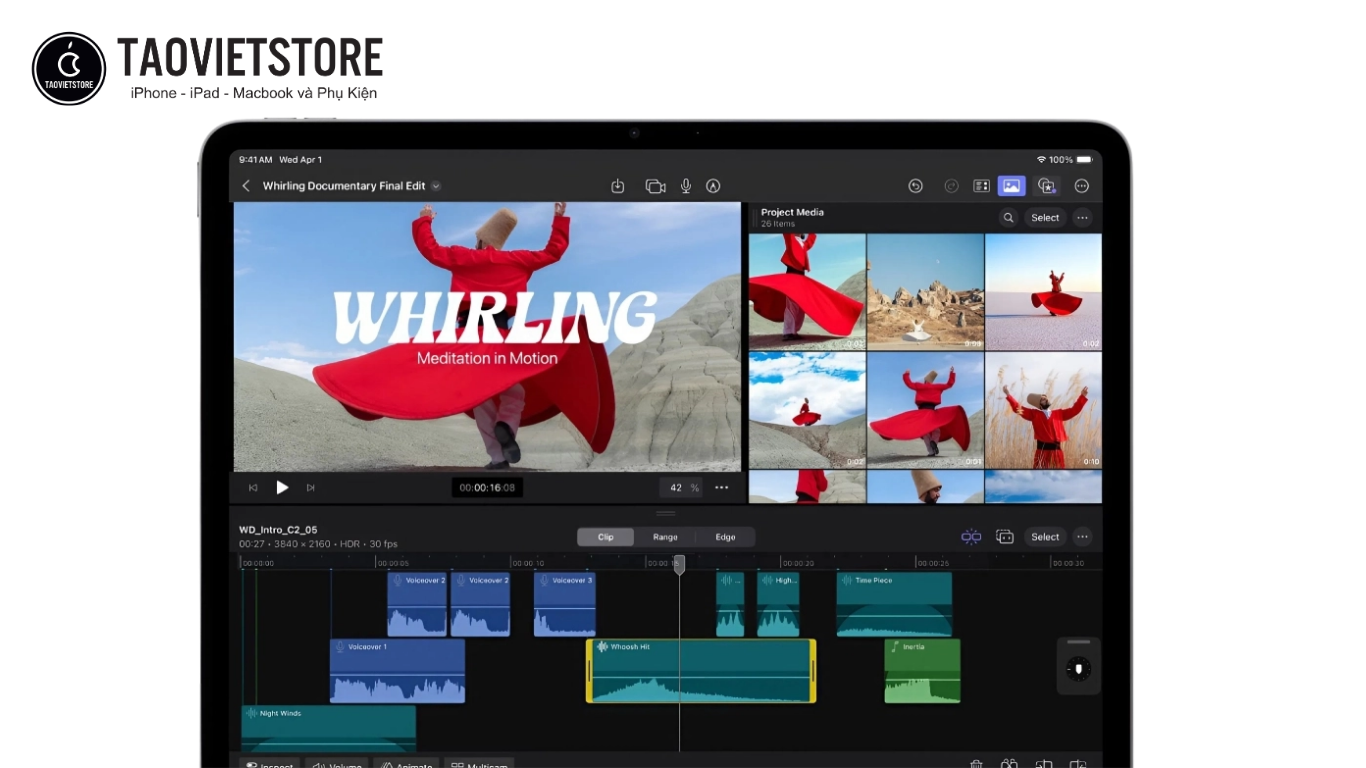
Task: Select the Voiceover 1 audio clip
Action: pos(397,671)
